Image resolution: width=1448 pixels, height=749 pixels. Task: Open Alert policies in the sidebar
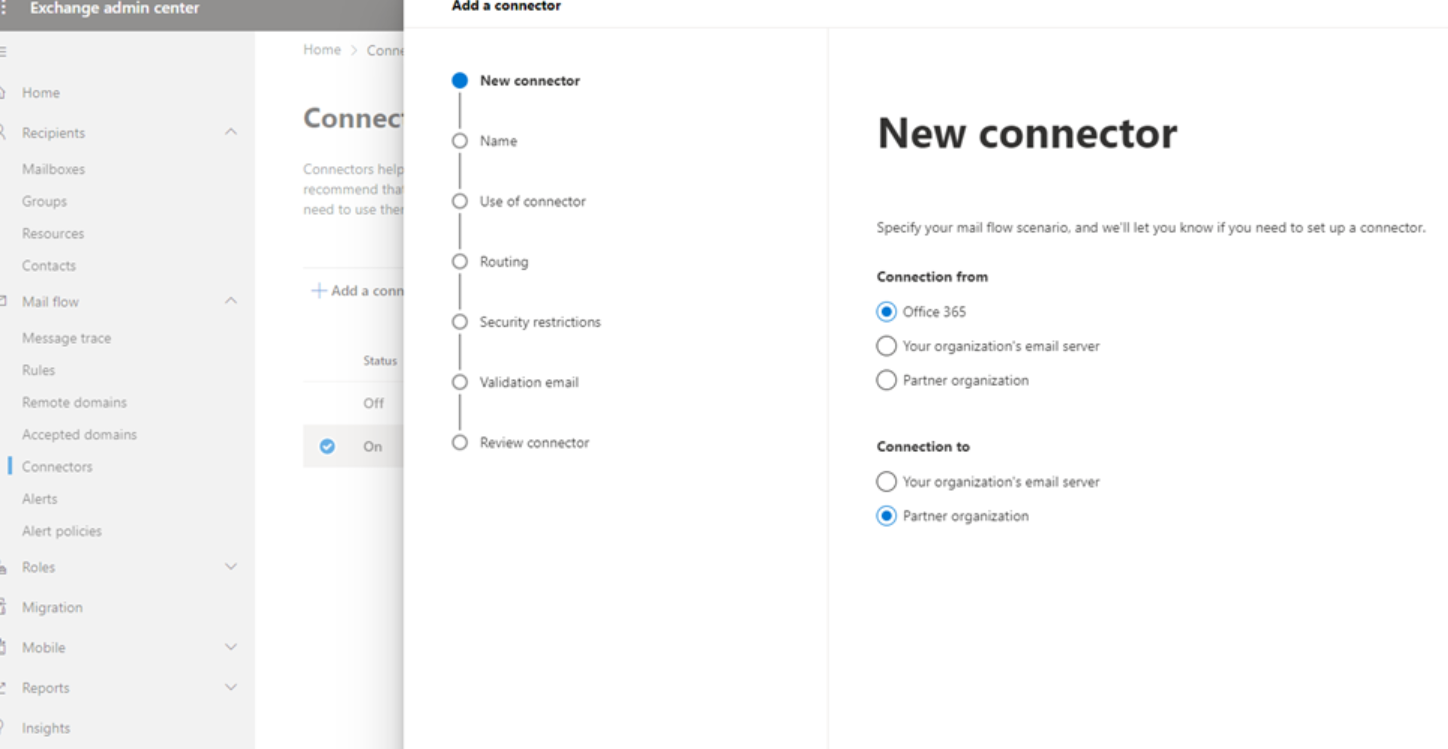point(62,531)
